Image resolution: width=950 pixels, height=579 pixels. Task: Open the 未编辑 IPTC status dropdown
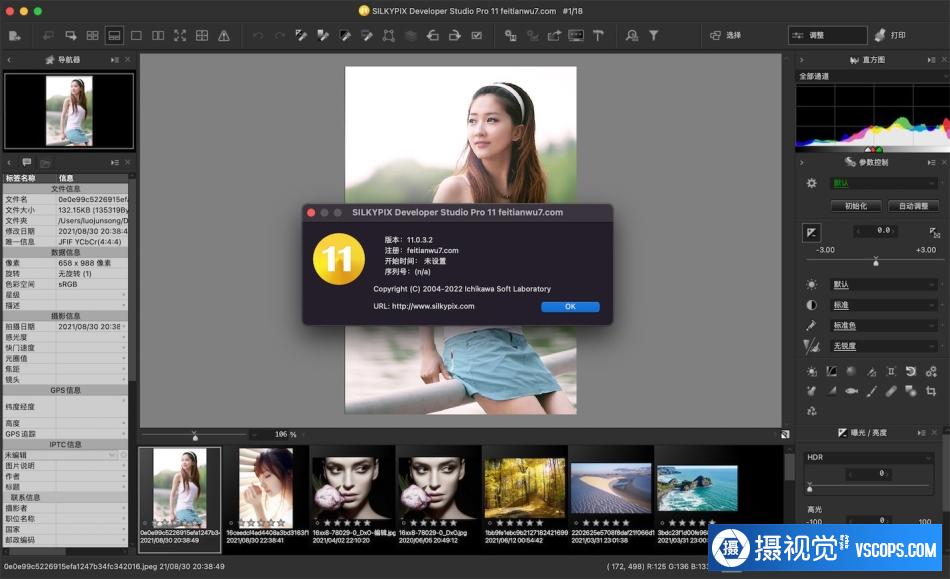click(61, 455)
